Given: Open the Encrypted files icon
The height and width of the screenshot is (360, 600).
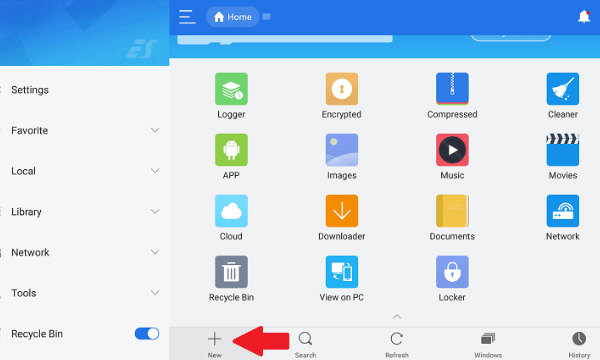Looking at the screenshot, I should tap(342, 89).
